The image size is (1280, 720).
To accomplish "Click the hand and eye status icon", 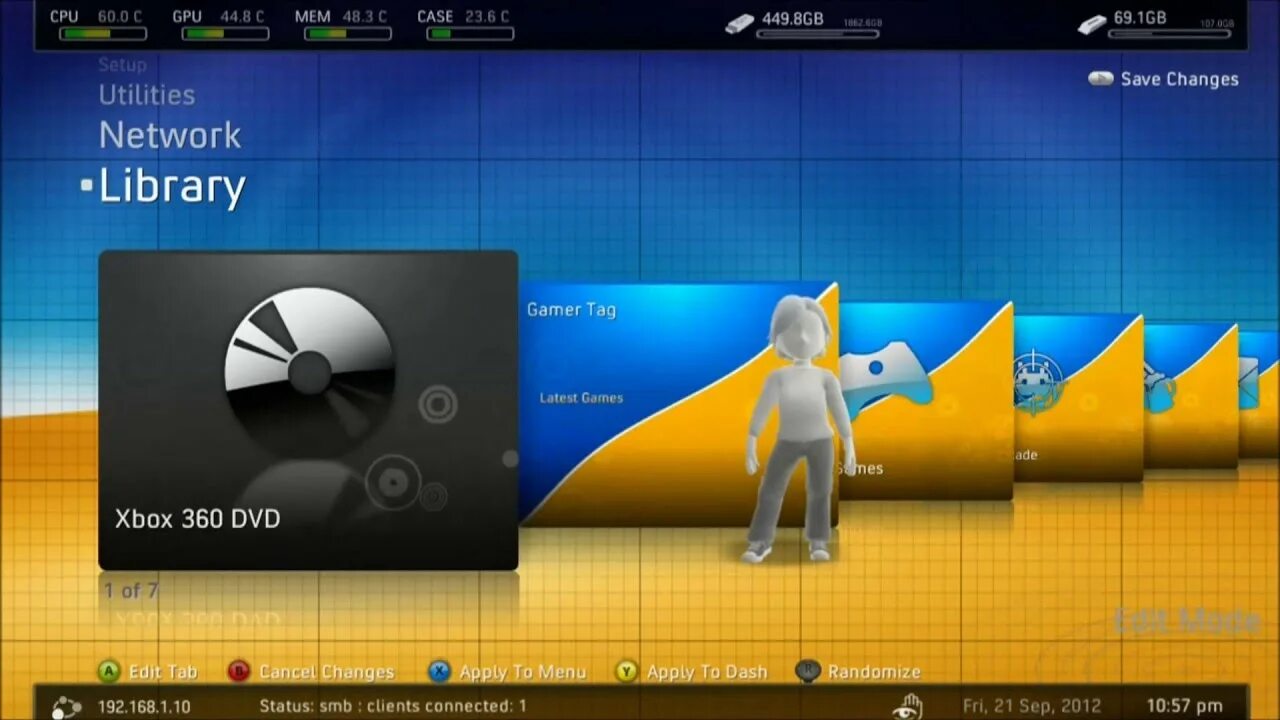I will pos(906,705).
